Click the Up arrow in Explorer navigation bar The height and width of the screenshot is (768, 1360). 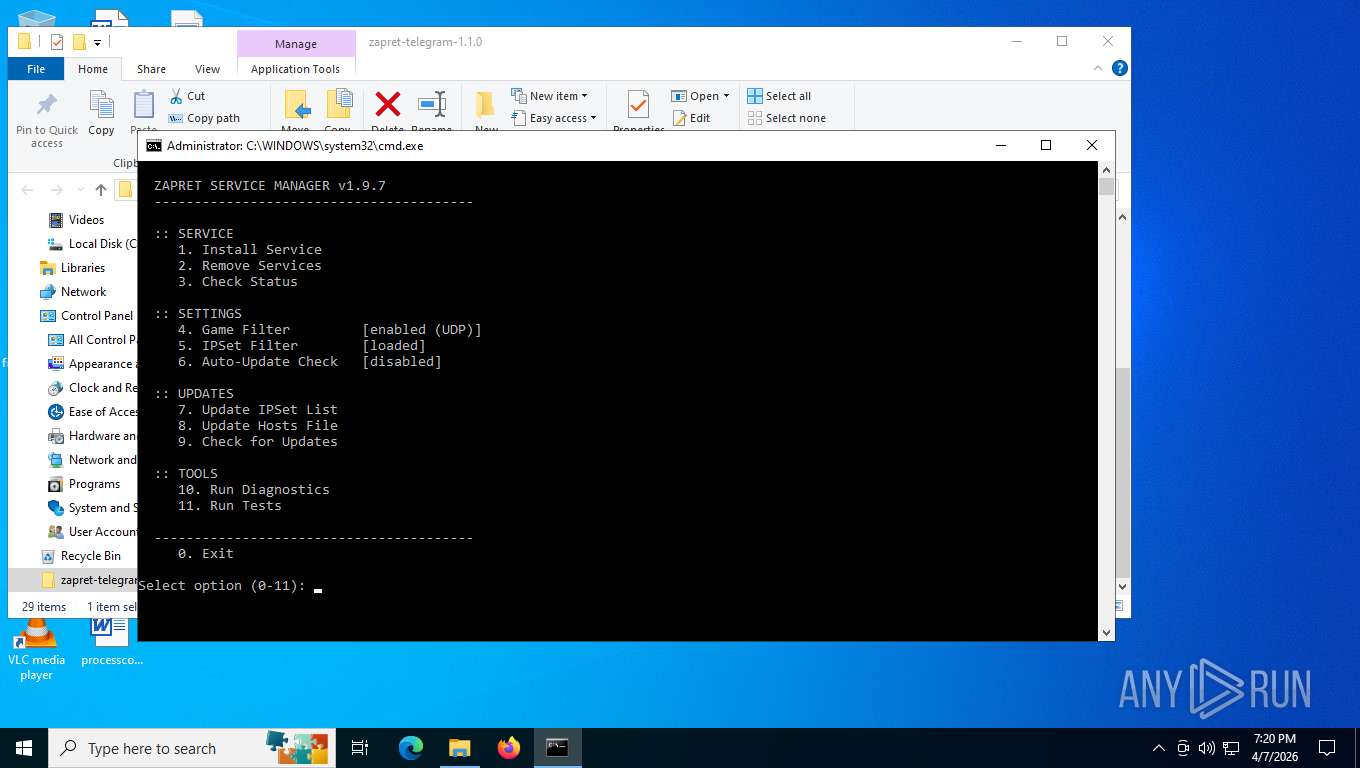coord(101,190)
